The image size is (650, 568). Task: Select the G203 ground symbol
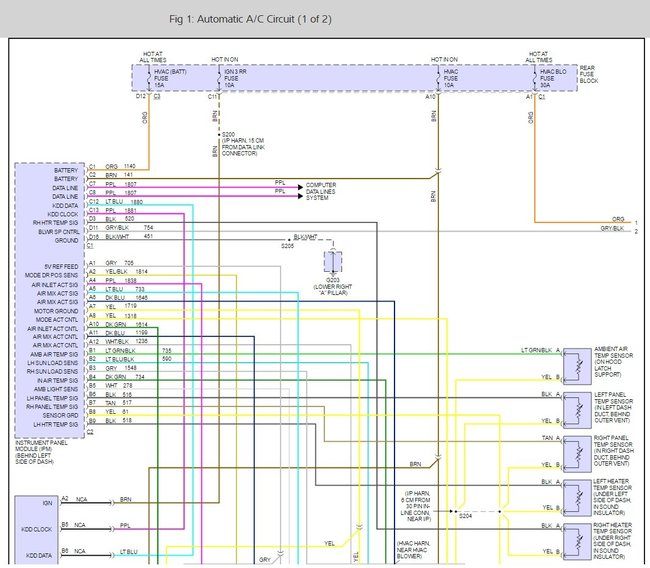pyautogui.click(x=333, y=262)
